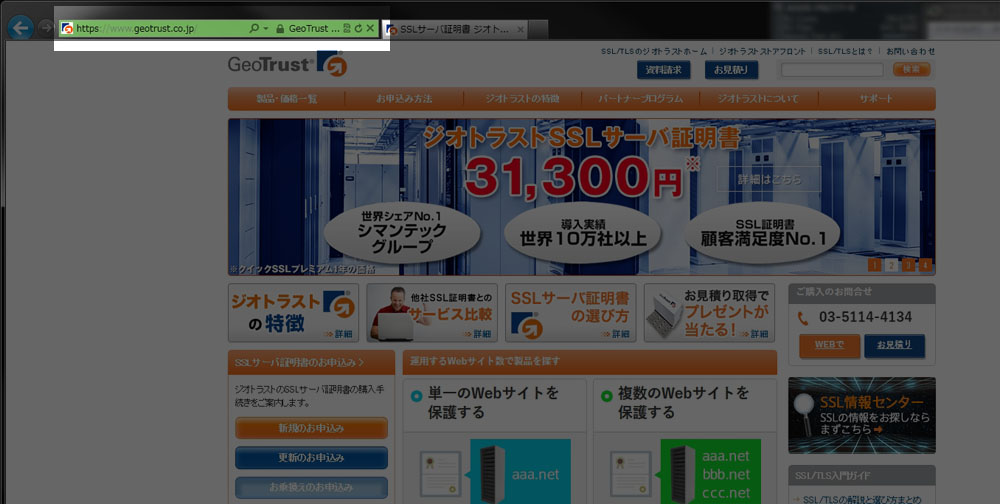Open the パートナープログラム menu
This screenshot has width=1000, height=504.
click(x=640, y=99)
